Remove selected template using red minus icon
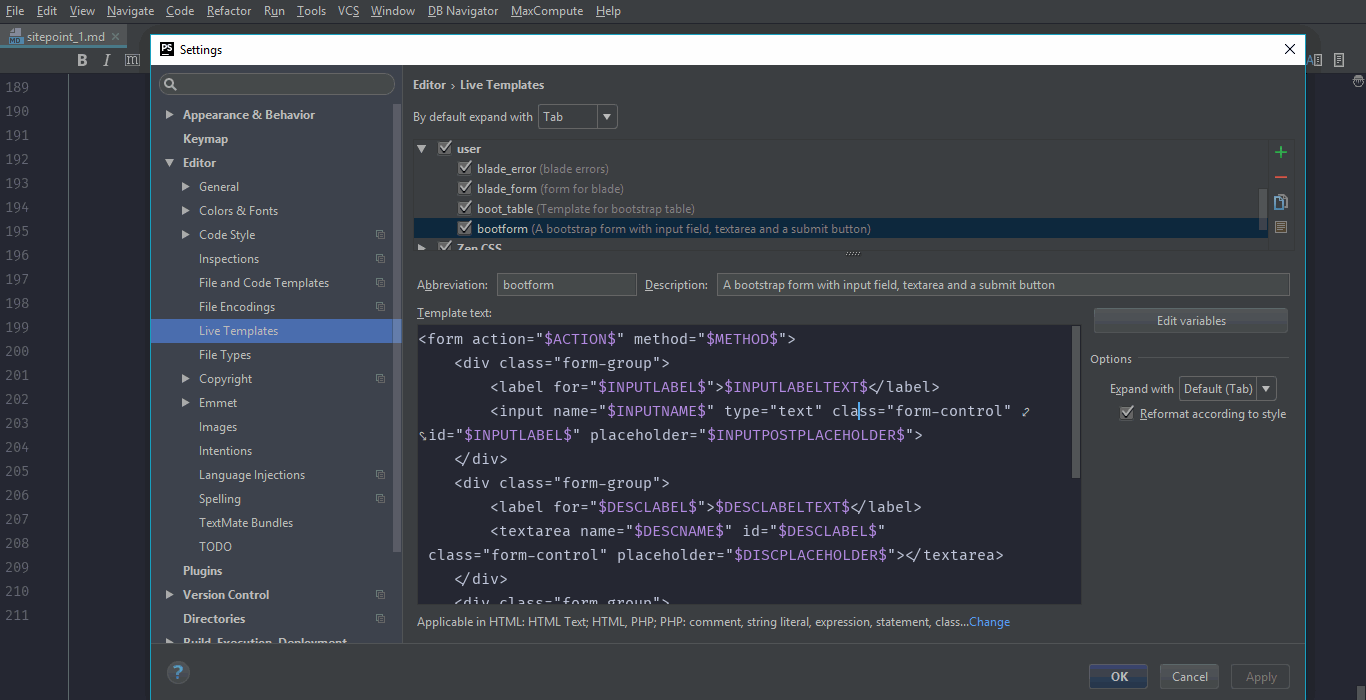The height and width of the screenshot is (700, 1366). [1281, 177]
